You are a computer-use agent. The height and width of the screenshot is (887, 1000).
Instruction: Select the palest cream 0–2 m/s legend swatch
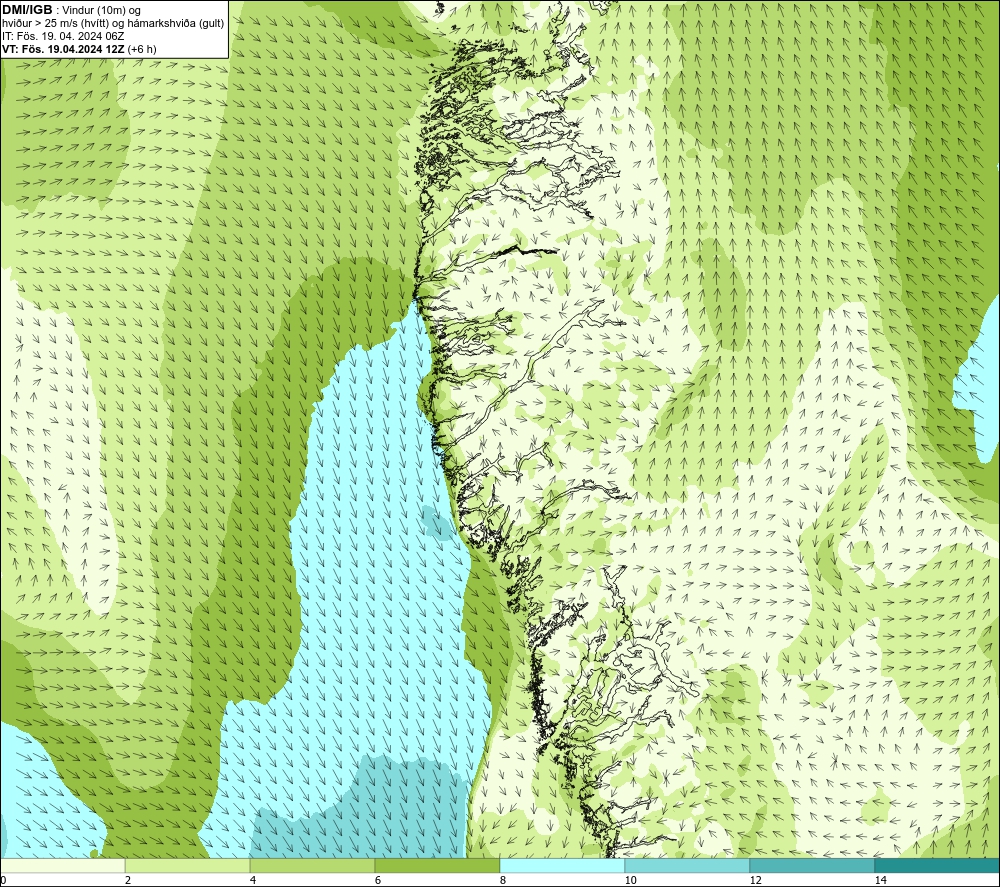click(62, 865)
